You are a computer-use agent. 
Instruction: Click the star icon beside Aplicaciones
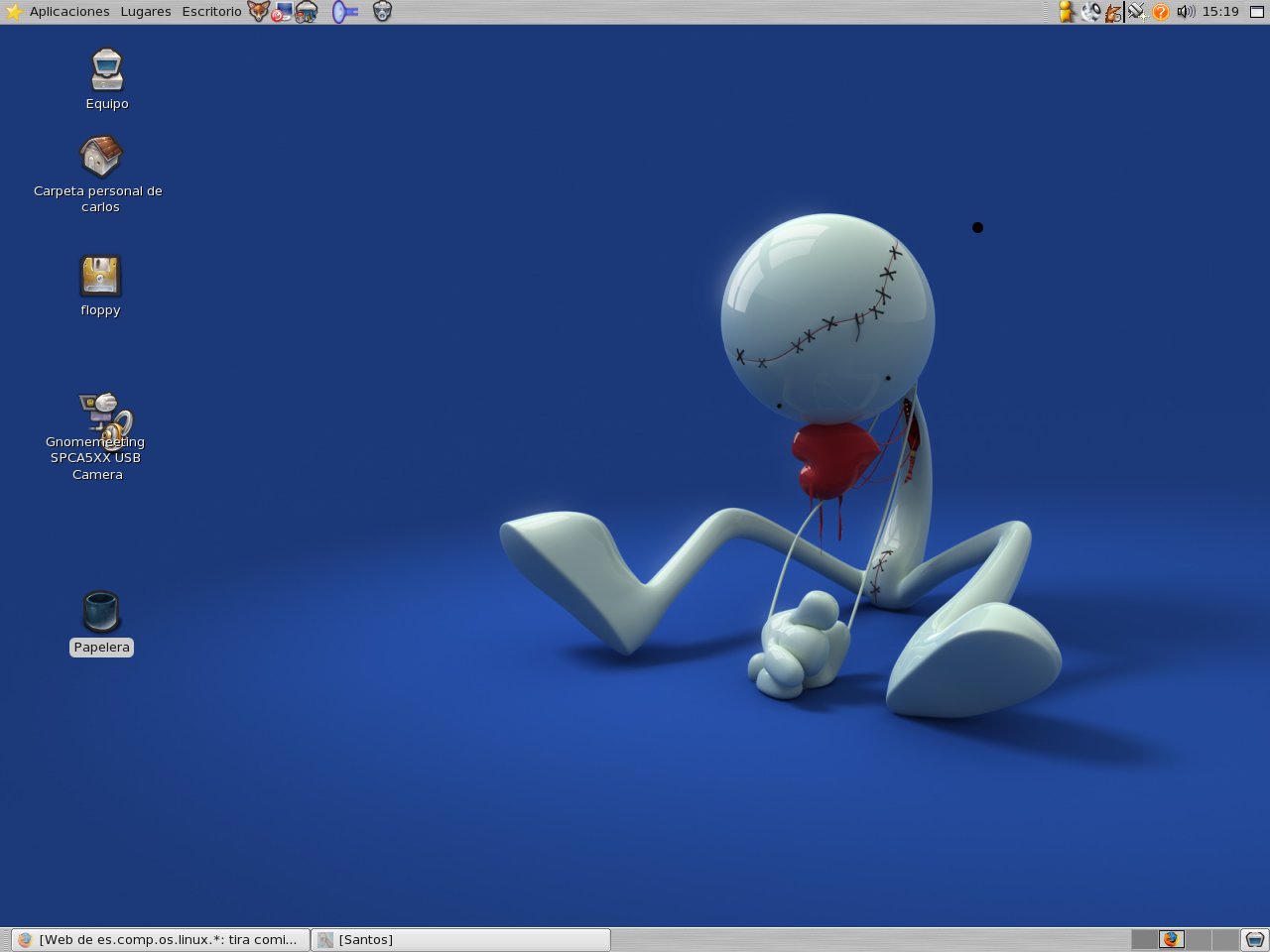14,12
